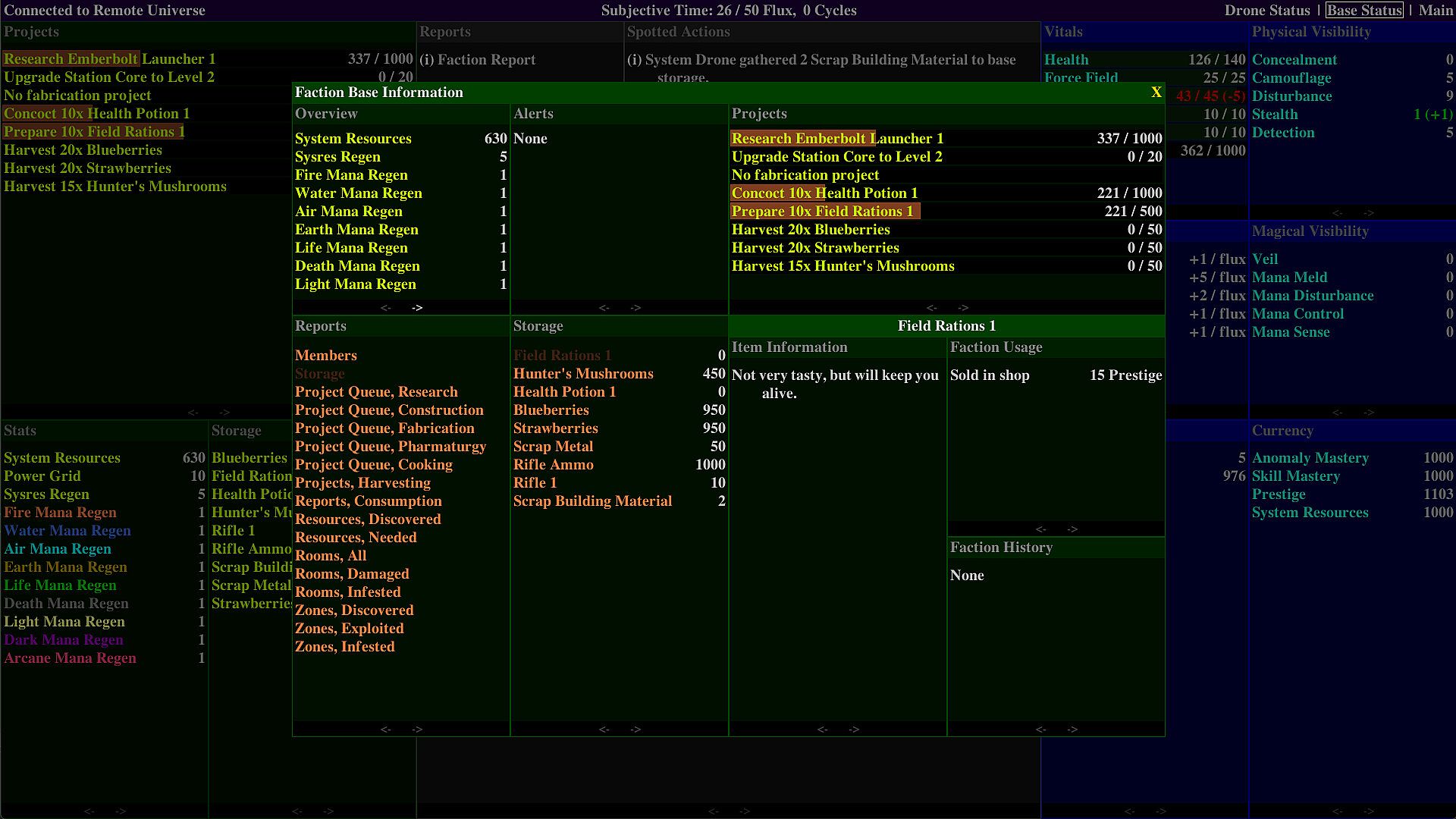Viewport: 1456px width, 819px height.
Task: Open Zones, Infested report
Action: click(345, 647)
